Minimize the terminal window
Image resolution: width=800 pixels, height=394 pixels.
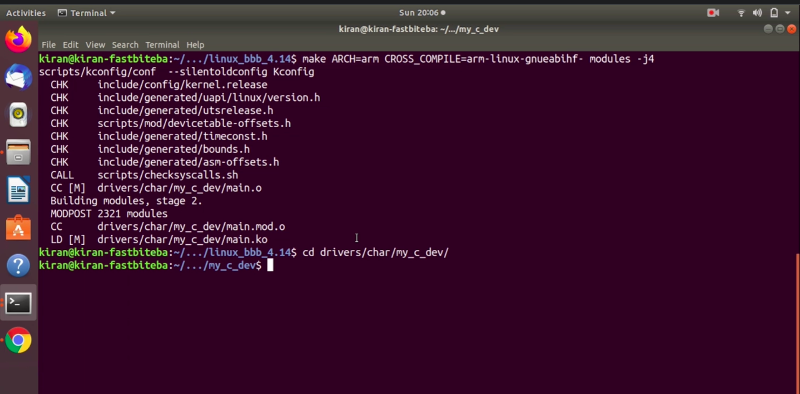(x=768, y=29)
